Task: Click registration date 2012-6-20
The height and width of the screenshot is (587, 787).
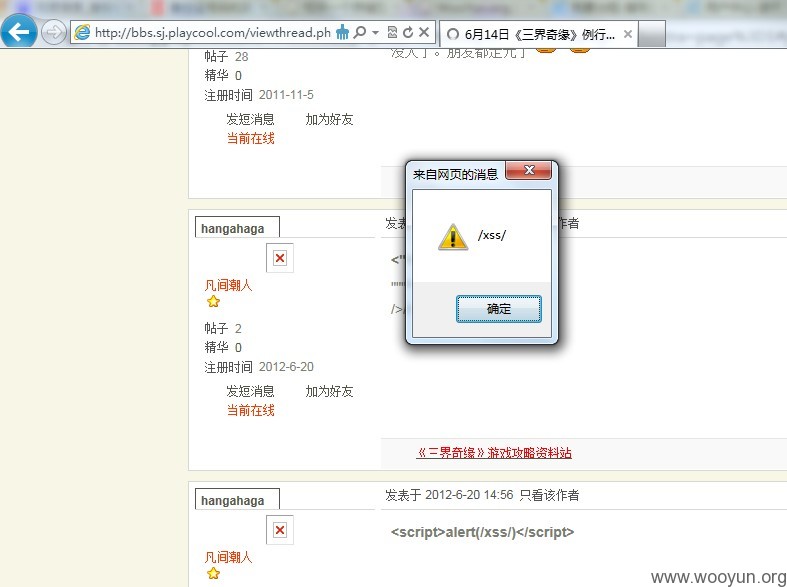Action: [286, 367]
